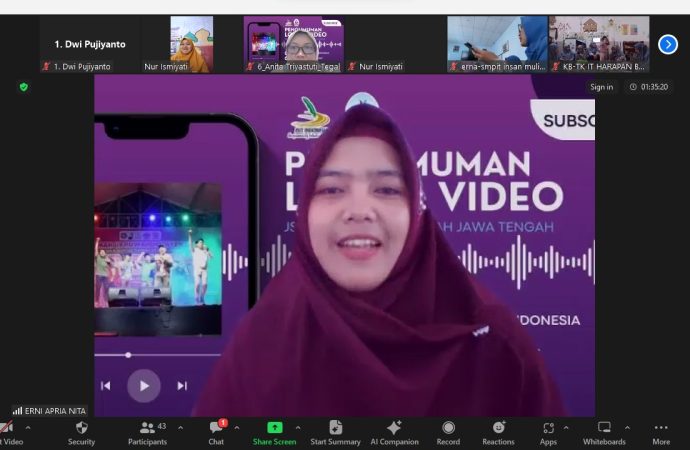Expand the caret next to Whiteboards
Viewport: 690px width, 450px height.
(x=627, y=428)
